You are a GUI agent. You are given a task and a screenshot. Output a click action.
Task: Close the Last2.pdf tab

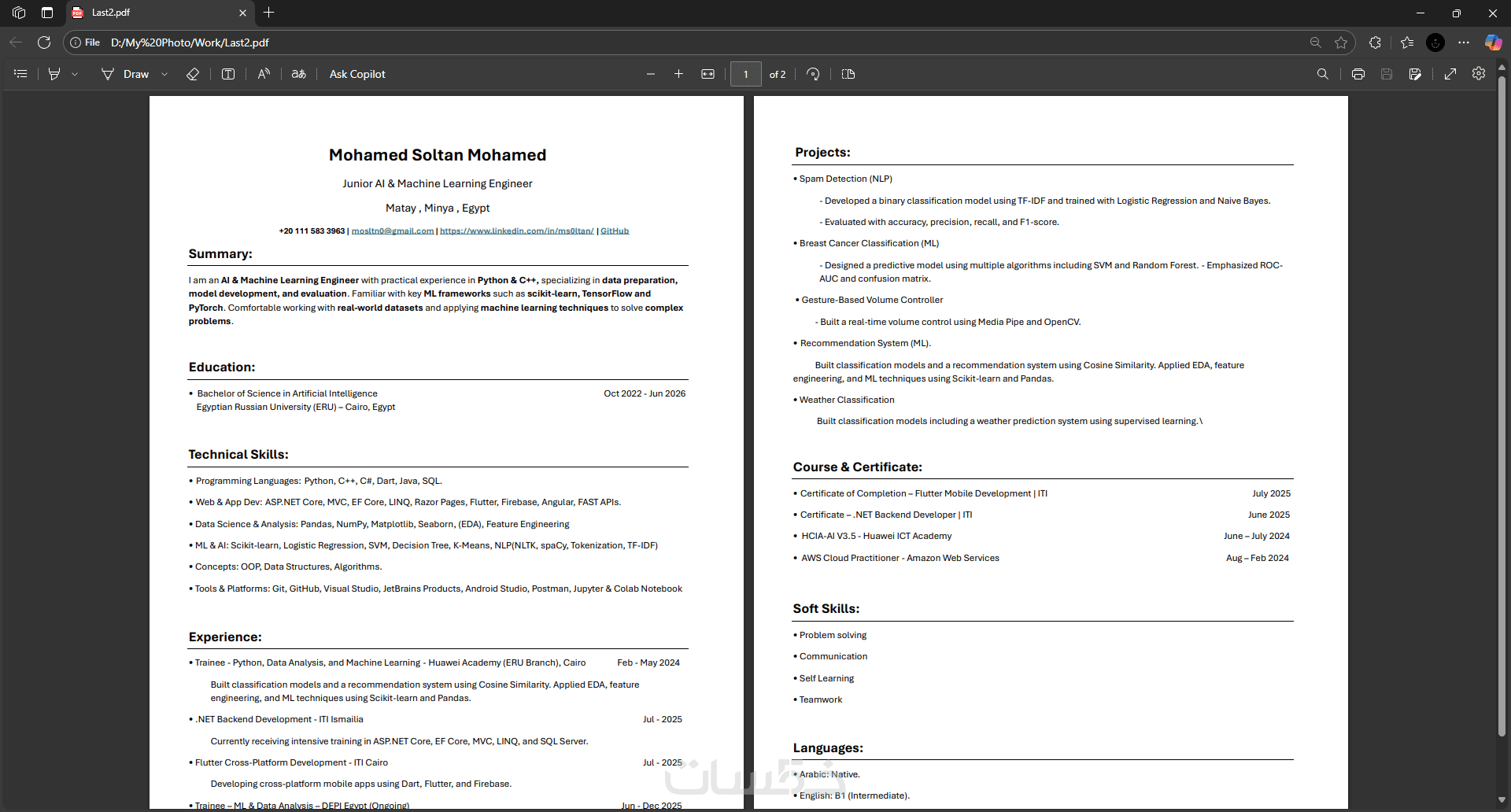click(242, 13)
